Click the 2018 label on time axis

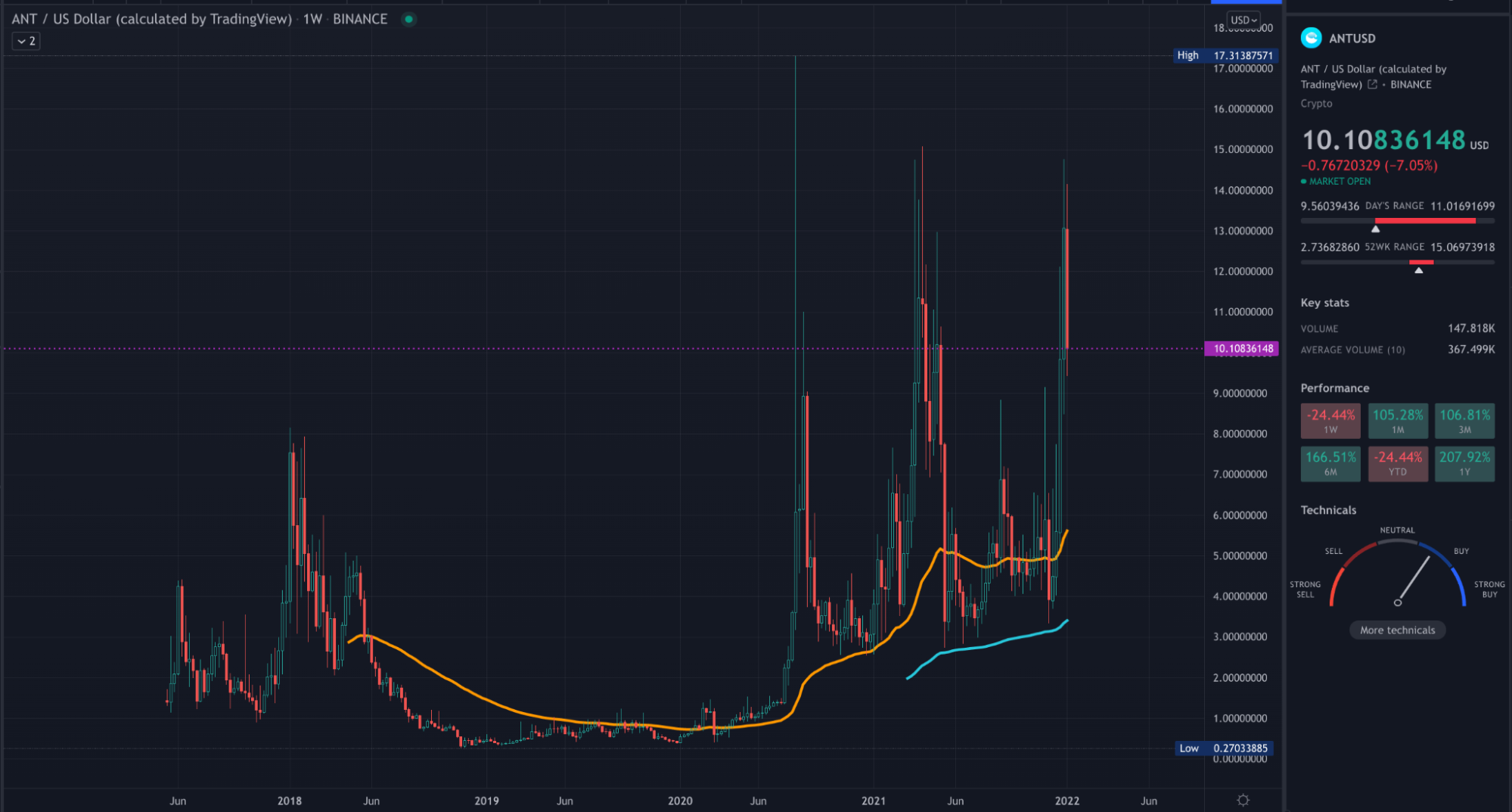point(289,801)
